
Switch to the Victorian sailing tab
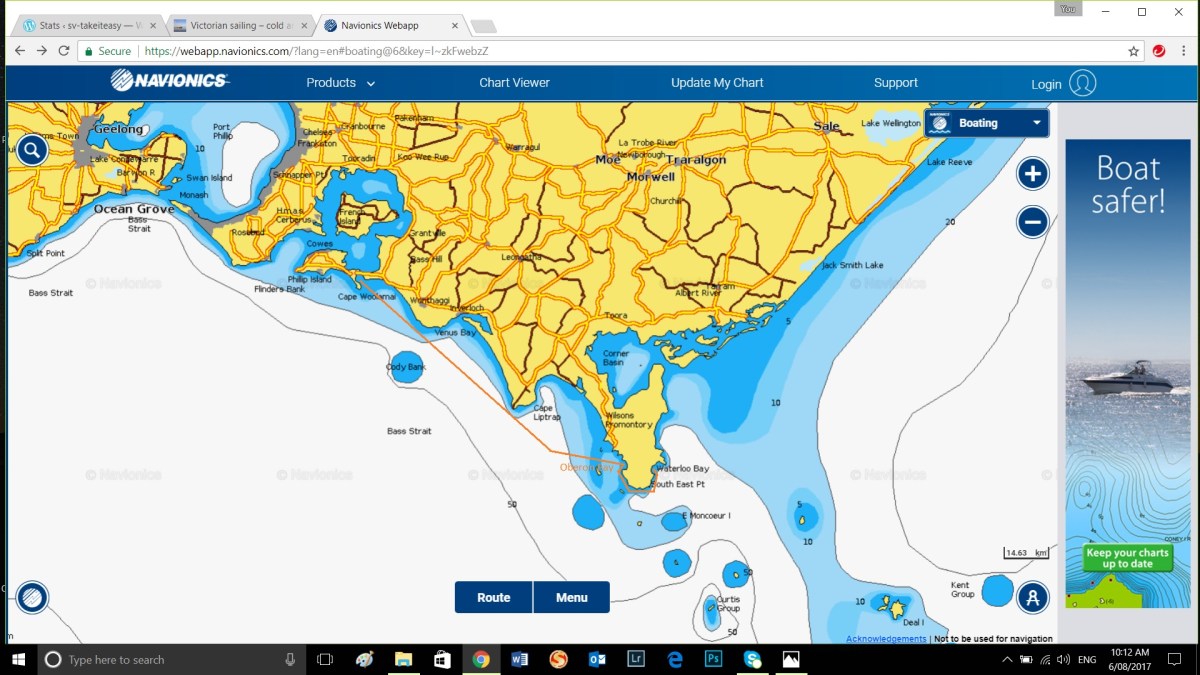[239, 25]
